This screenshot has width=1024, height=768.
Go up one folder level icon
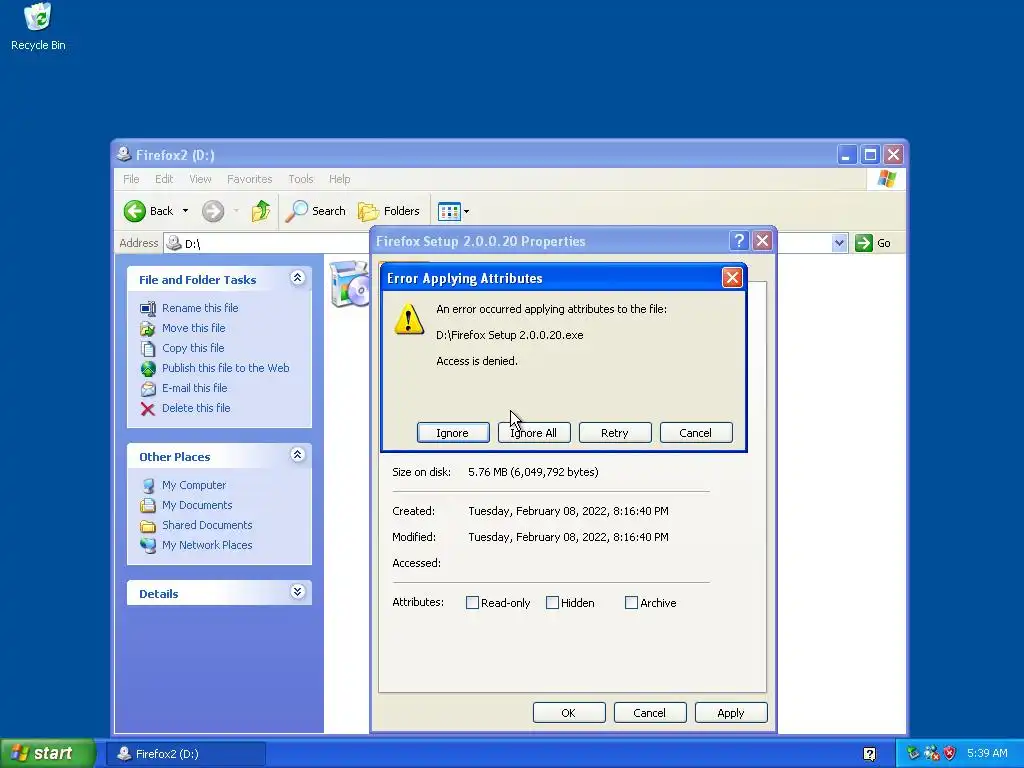click(261, 211)
